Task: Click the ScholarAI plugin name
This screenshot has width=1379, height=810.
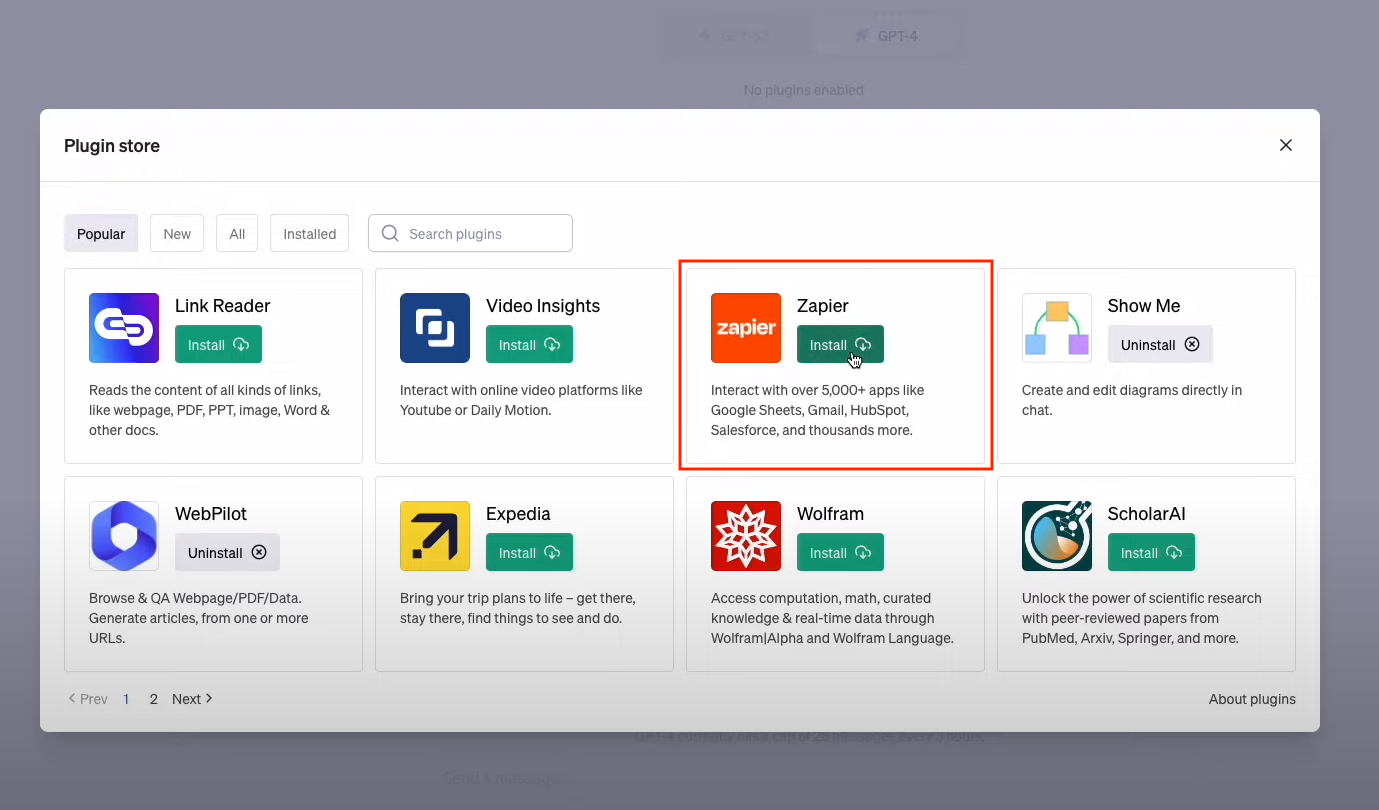Action: coord(1147,514)
